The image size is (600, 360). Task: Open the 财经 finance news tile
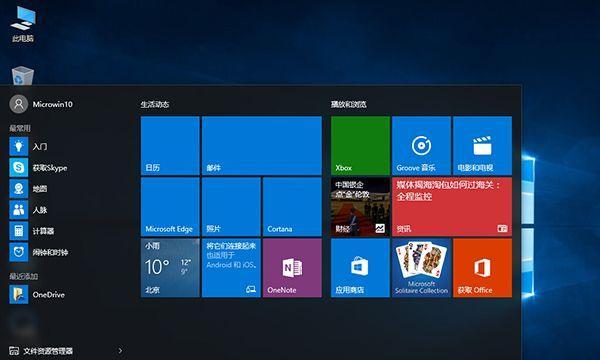[x=360, y=207]
